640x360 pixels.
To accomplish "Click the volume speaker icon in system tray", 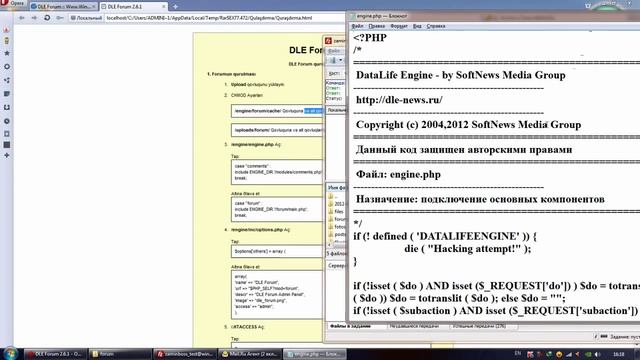I will coord(598,354).
